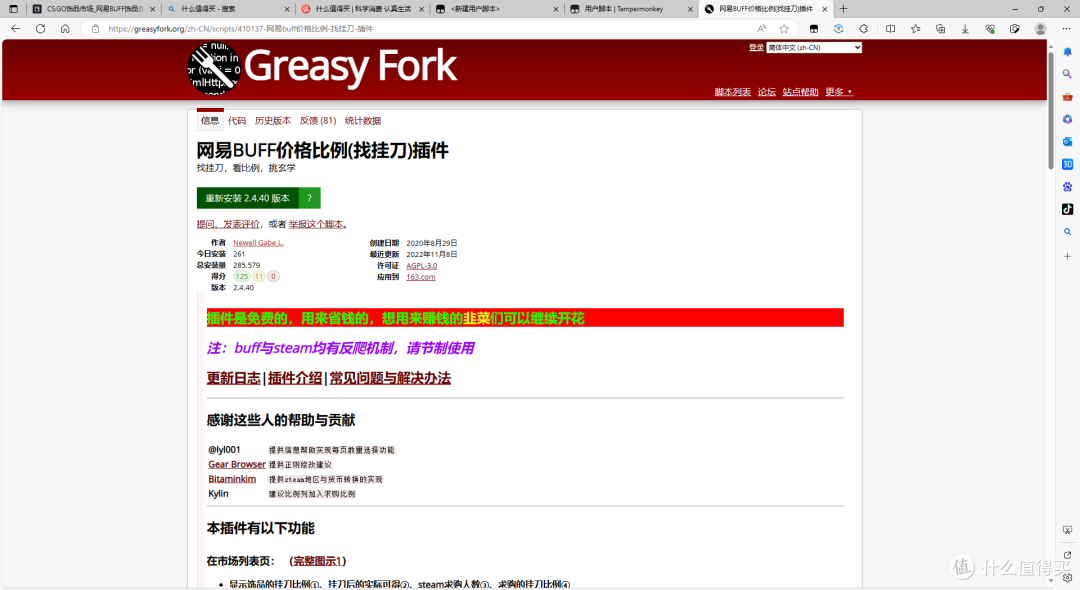The image size is (1080, 590).
Task: Open Microsoft 365 in sidebar
Action: coord(1067,119)
